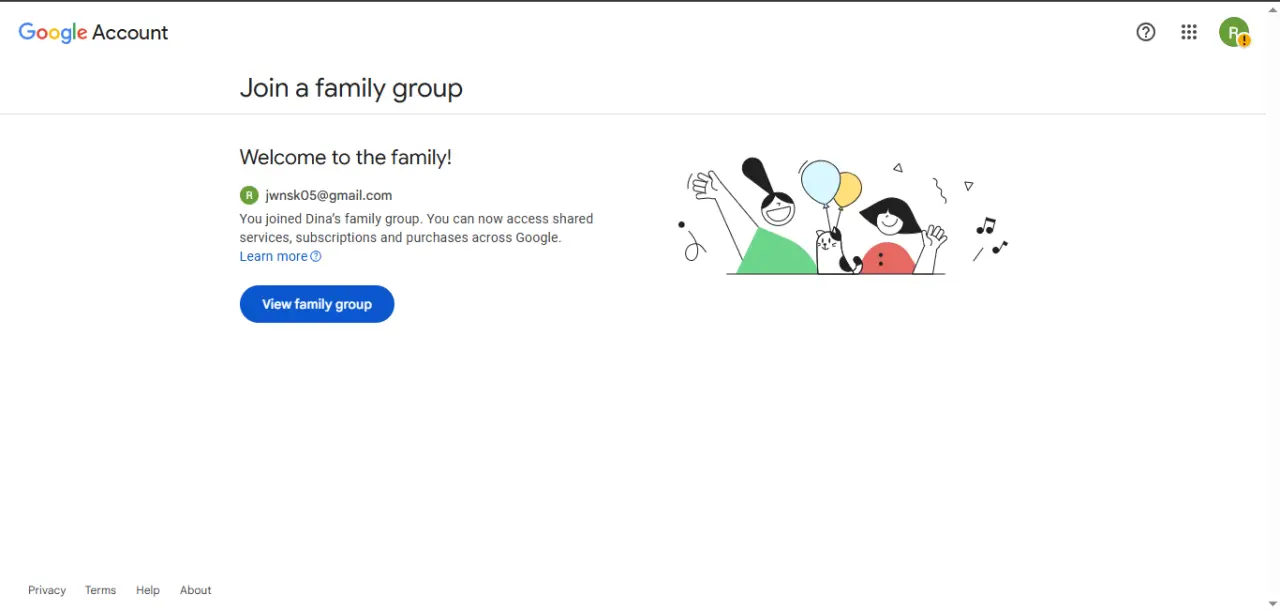Click the scroll down arrow on the scrollbar
This screenshot has width=1280, height=610.
click(1272, 603)
